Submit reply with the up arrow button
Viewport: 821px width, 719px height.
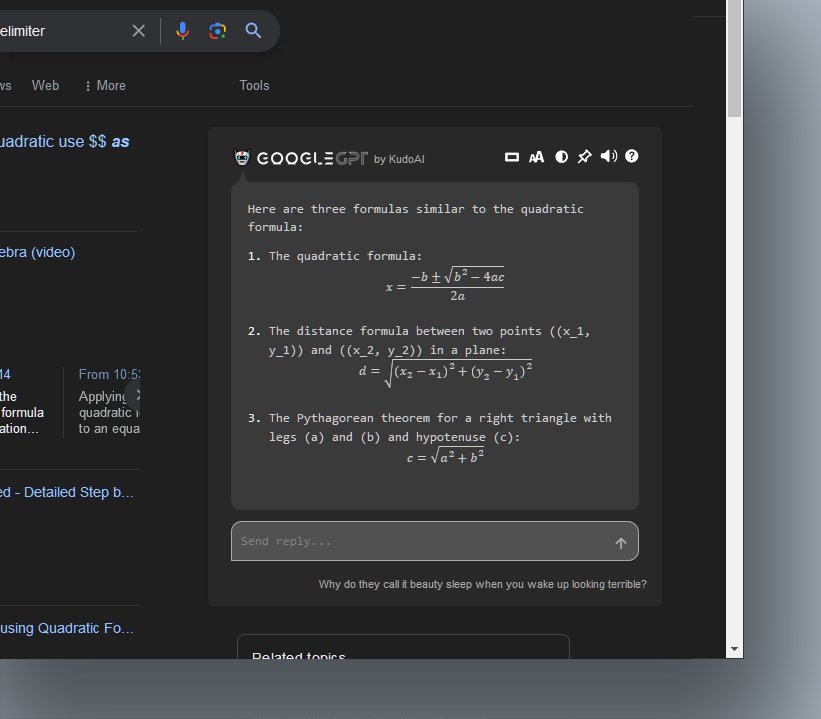tap(621, 543)
